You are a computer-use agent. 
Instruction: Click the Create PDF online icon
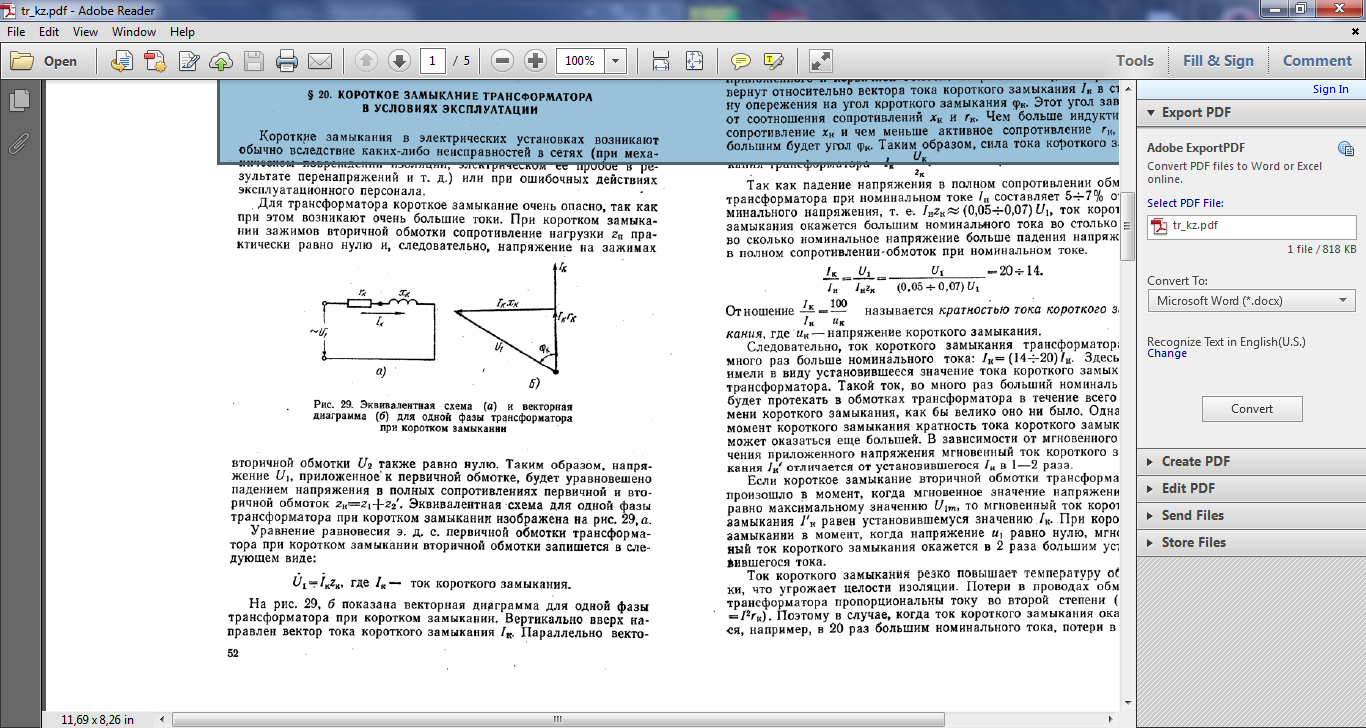[155, 61]
